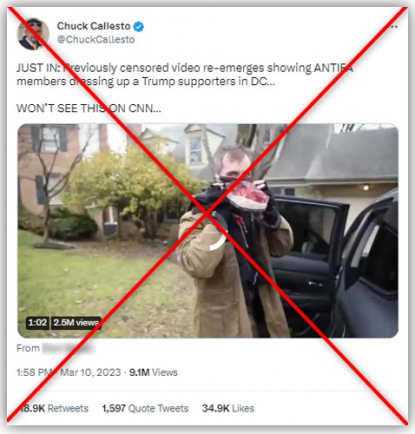Click the man holding the mask in video
This screenshot has height=434, width=415.
[x=235, y=242]
